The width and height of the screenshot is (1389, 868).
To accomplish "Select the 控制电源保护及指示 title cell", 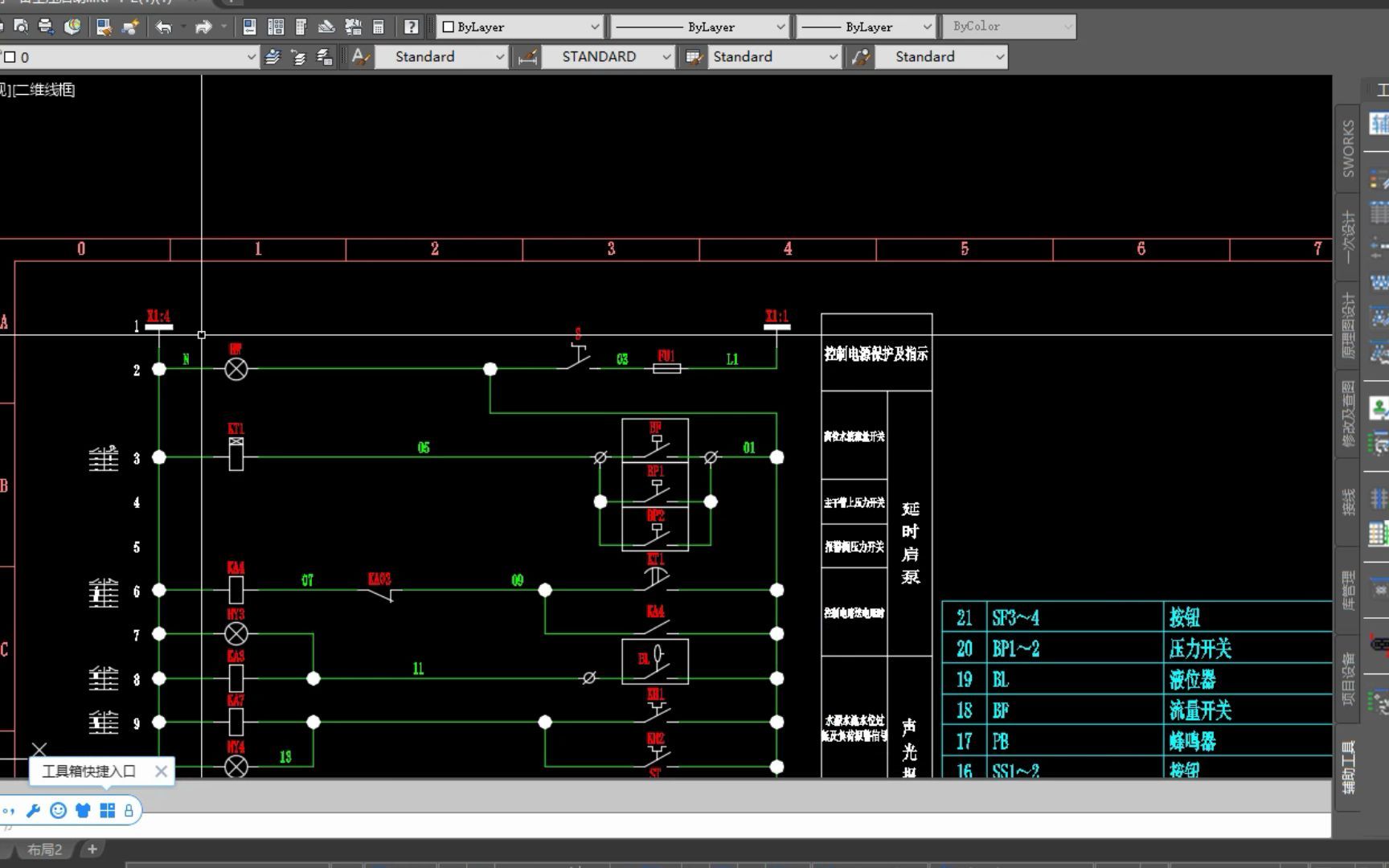I will [876, 354].
